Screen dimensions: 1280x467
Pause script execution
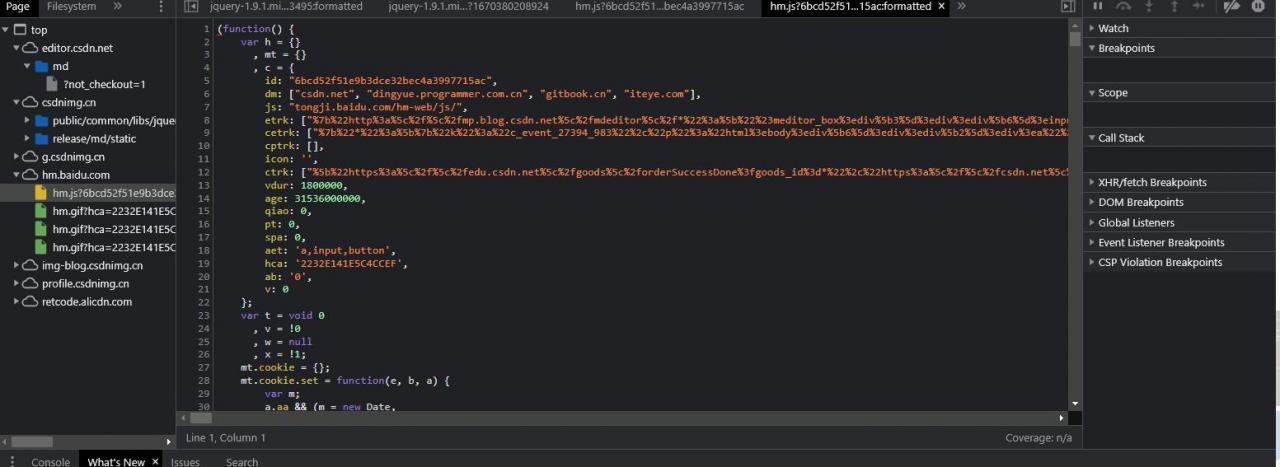[1097, 6]
